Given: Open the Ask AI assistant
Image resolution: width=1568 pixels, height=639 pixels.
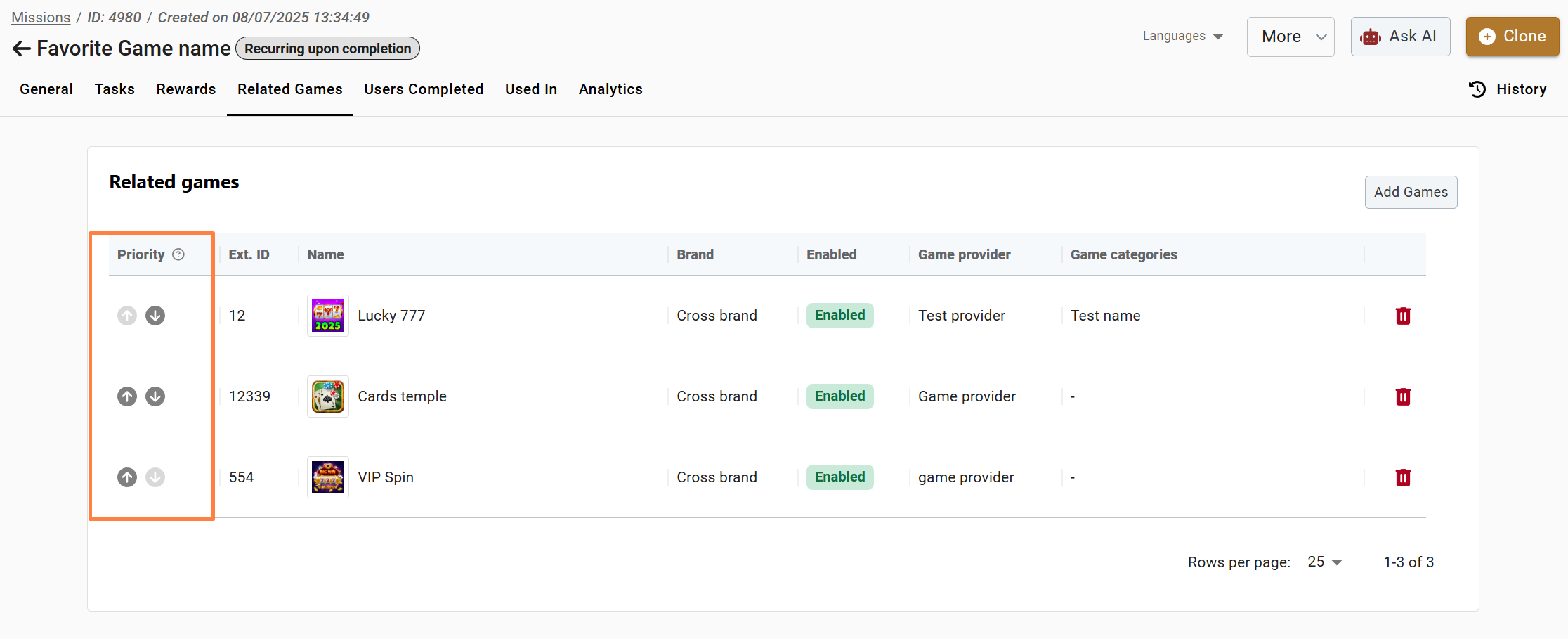Looking at the screenshot, I should 1400,37.
